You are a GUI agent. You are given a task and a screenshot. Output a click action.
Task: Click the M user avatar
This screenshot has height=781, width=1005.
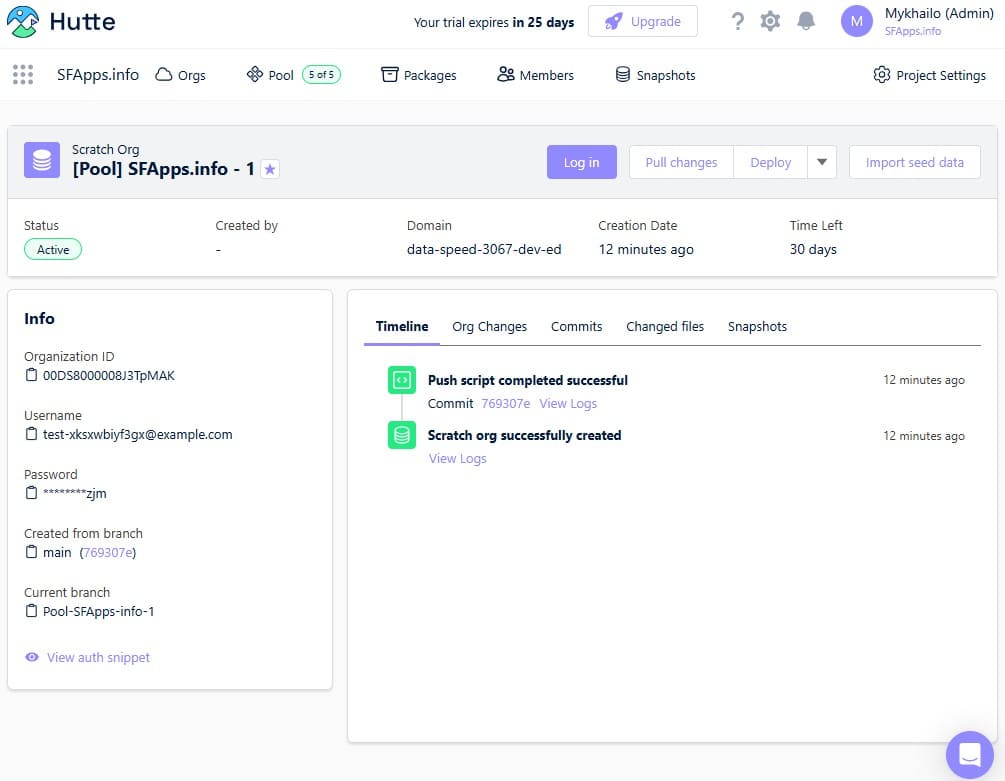click(856, 21)
